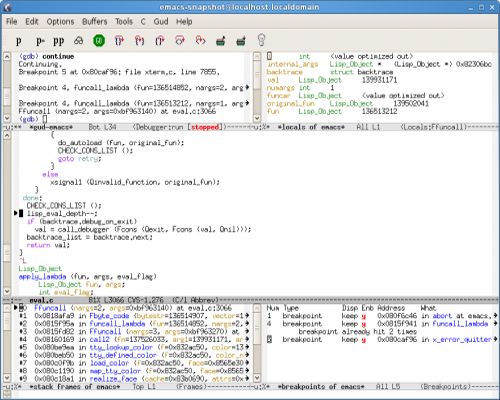500x400 pixels.
Task: Click the 'p' print expression icon
Action: (19, 41)
